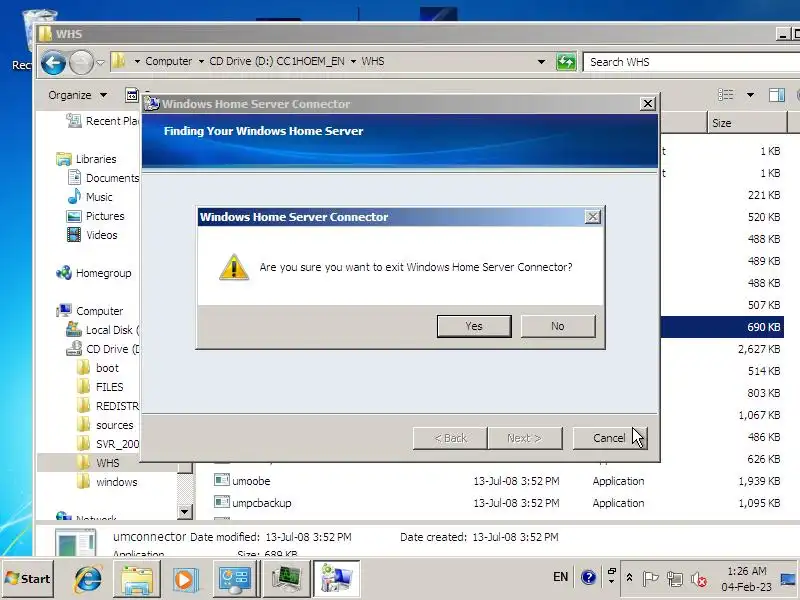Open the Control Panel taskbar item

(x=235, y=579)
